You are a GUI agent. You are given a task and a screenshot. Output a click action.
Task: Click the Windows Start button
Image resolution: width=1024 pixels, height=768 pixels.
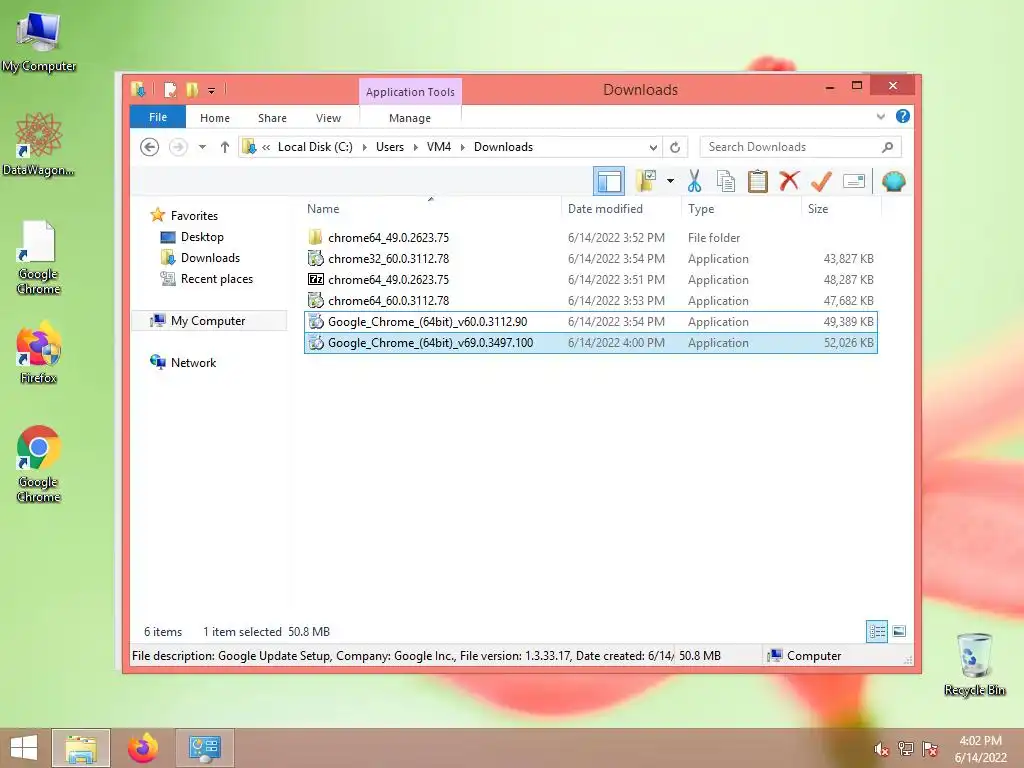coord(24,748)
